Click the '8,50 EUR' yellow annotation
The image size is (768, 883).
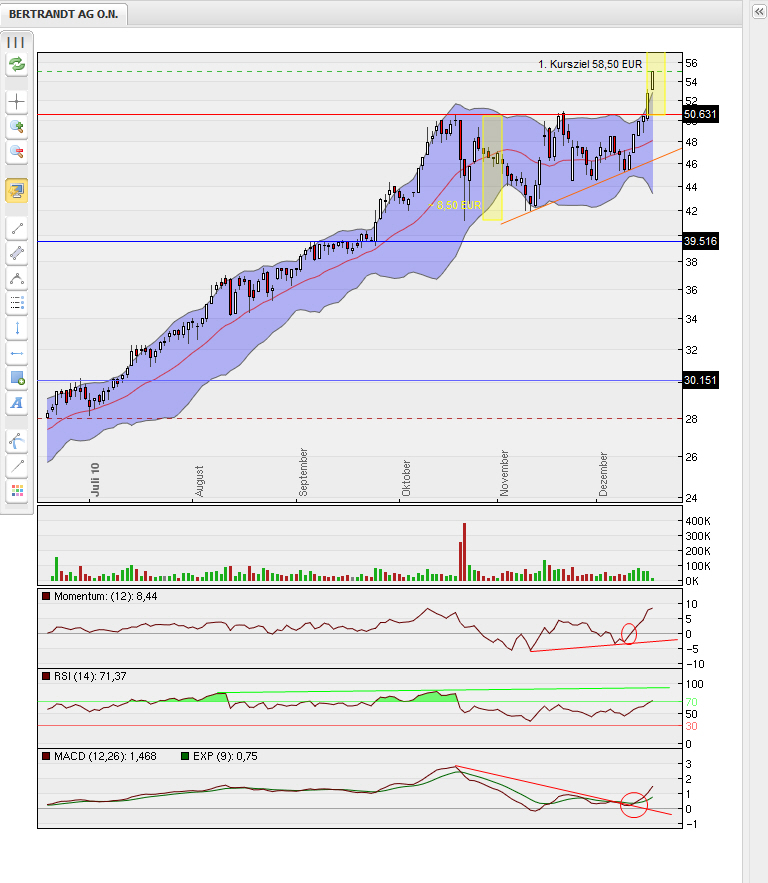pyautogui.click(x=458, y=205)
